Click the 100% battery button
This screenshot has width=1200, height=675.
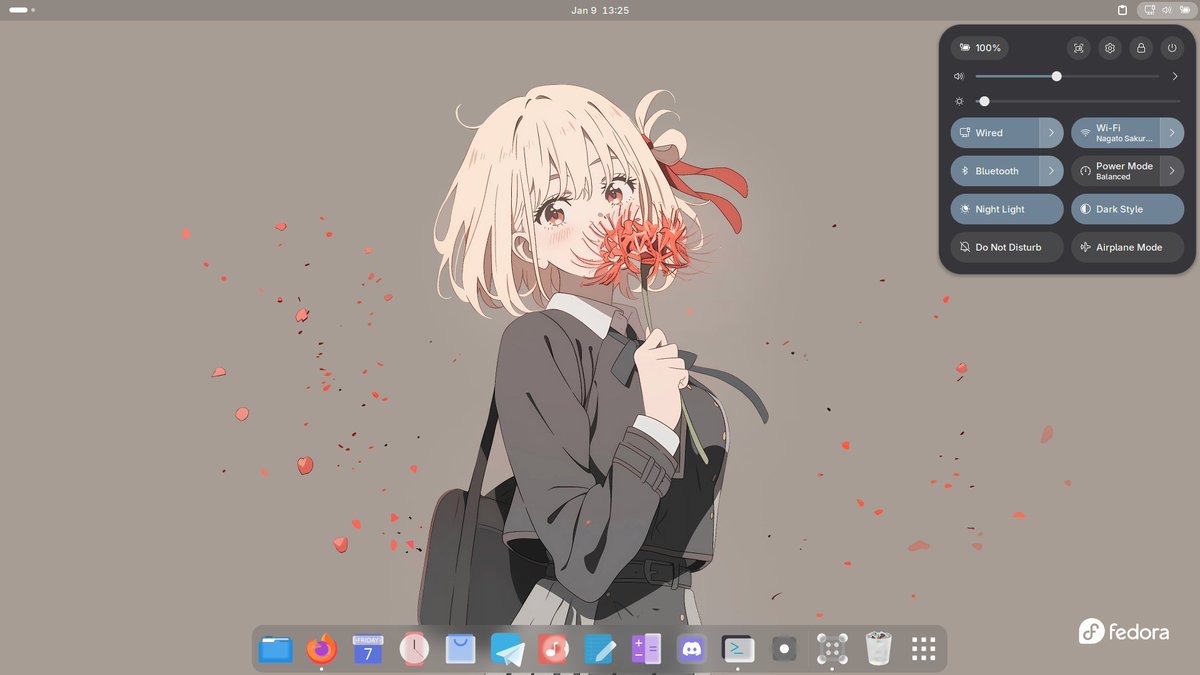(979, 48)
